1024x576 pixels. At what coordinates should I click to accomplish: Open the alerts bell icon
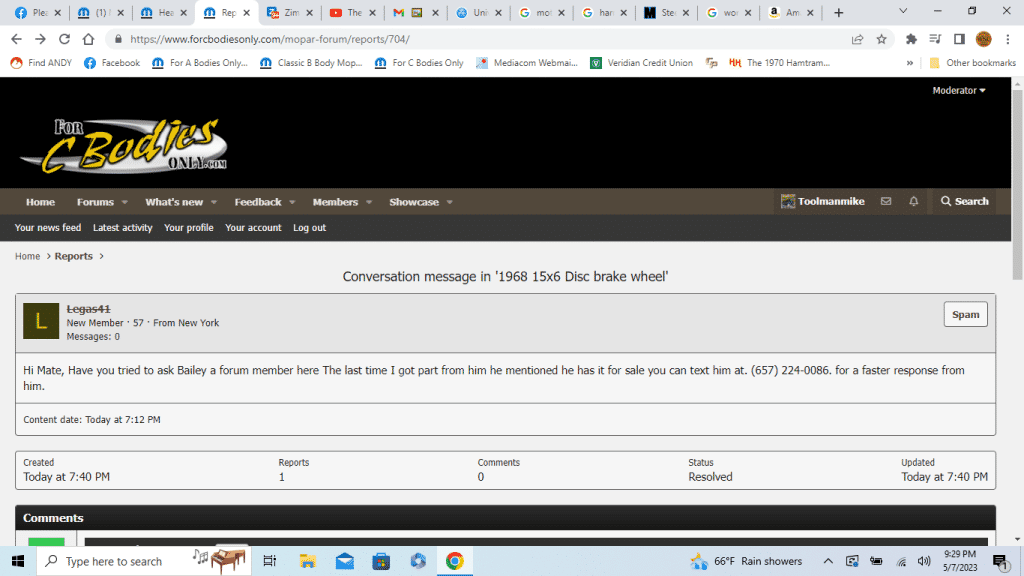coord(913,201)
